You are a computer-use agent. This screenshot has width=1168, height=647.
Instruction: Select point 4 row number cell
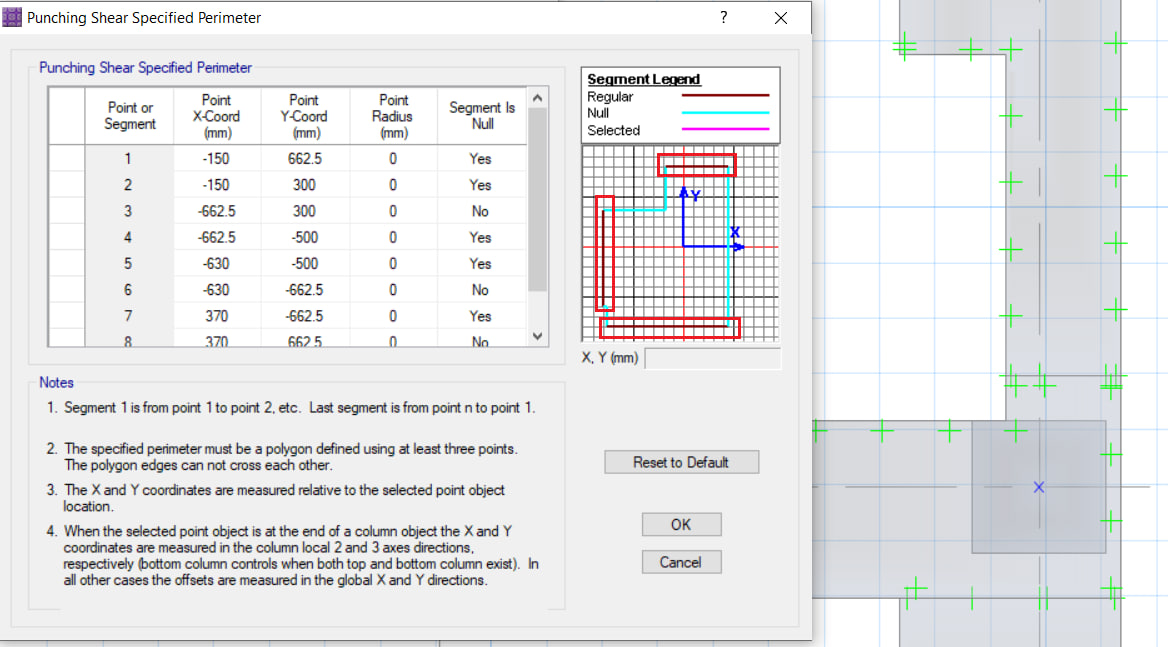(129, 238)
